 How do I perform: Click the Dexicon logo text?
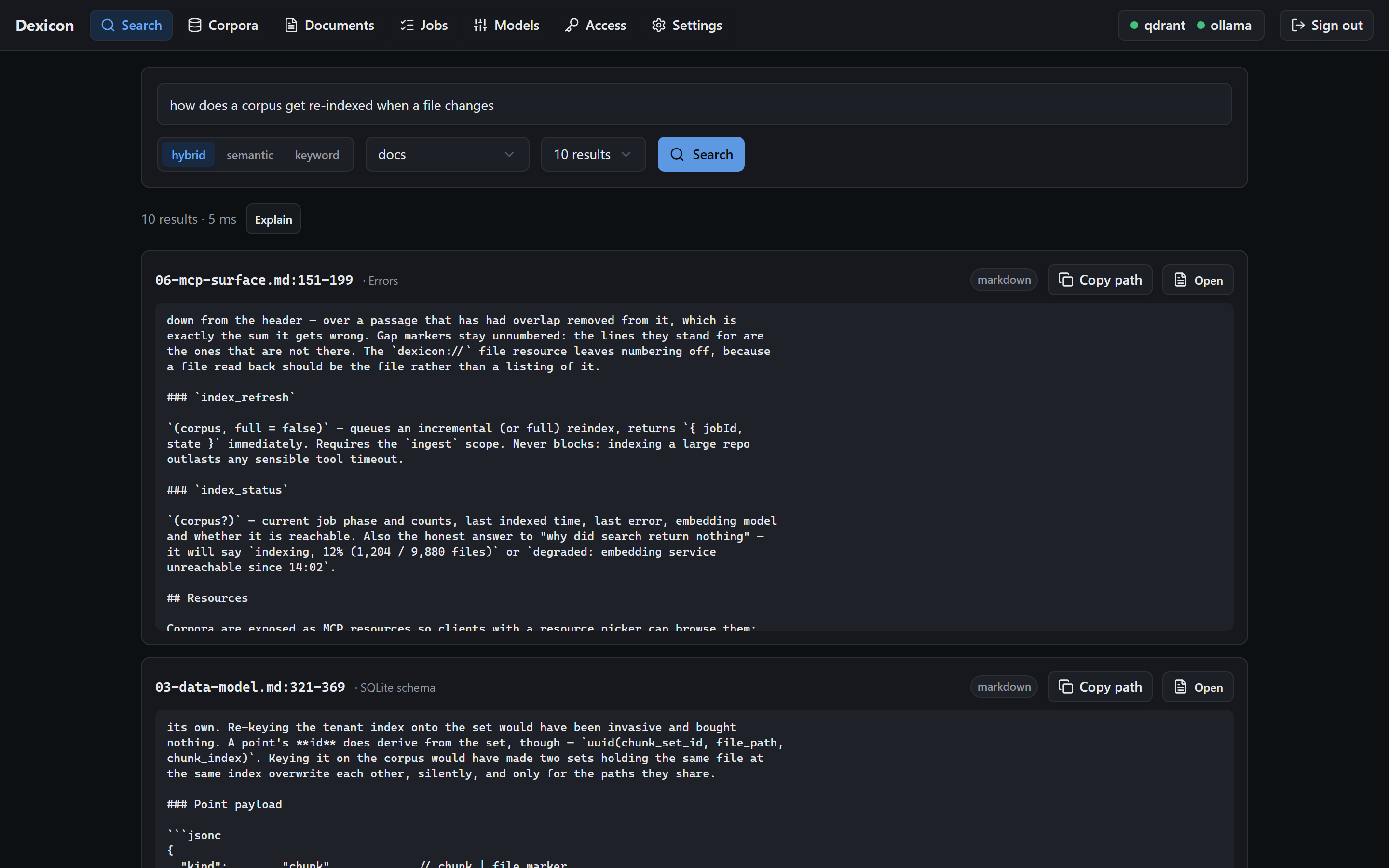tap(45, 25)
